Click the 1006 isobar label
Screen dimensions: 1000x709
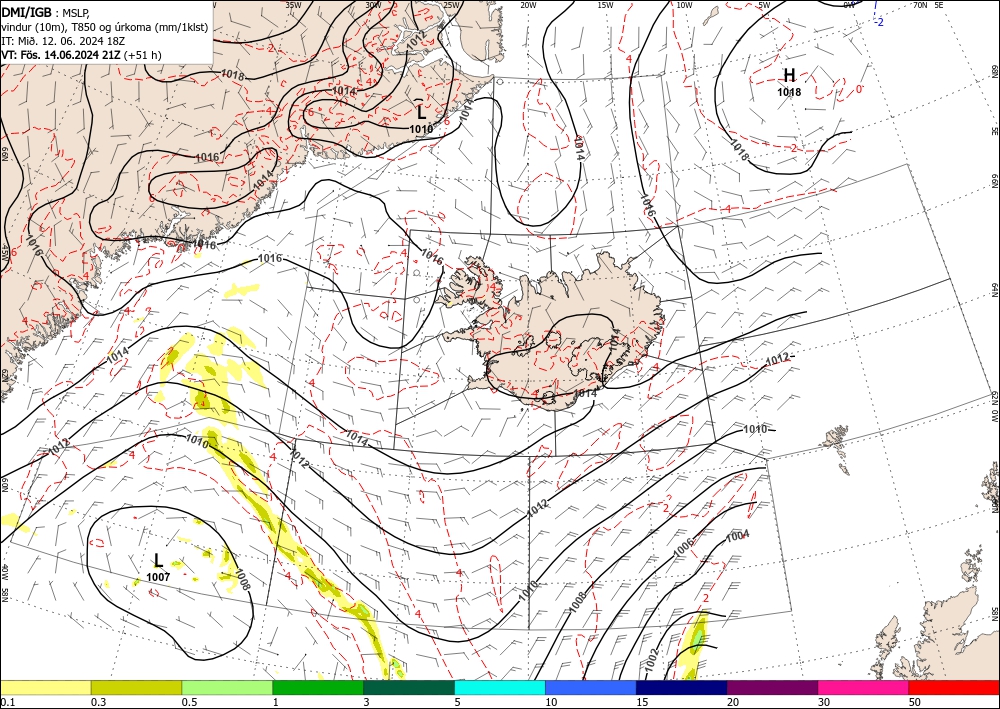pos(684,547)
